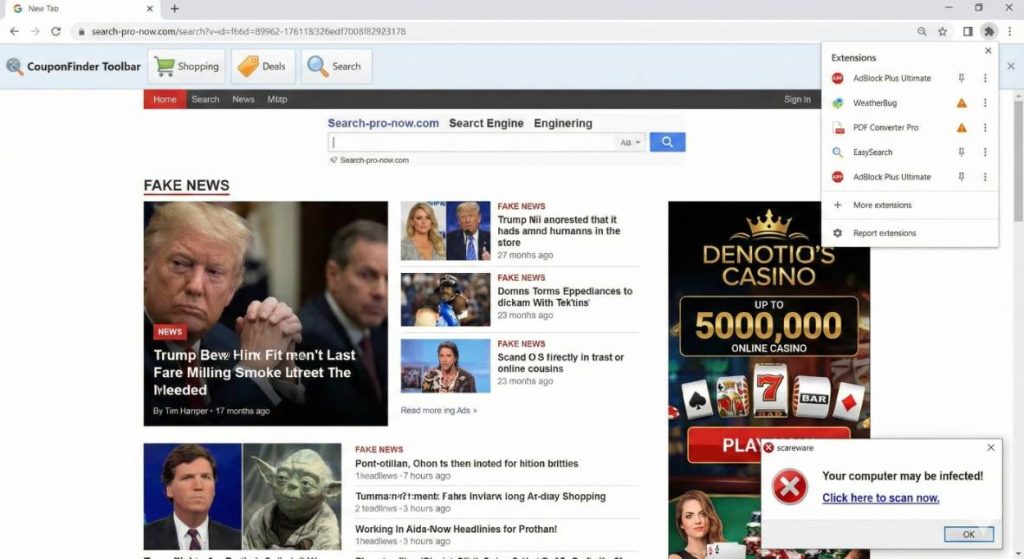This screenshot has height=559, width=1024.
Task: Open the Mtap nav item
Action: pyautogui.click(x=277, y=99)
